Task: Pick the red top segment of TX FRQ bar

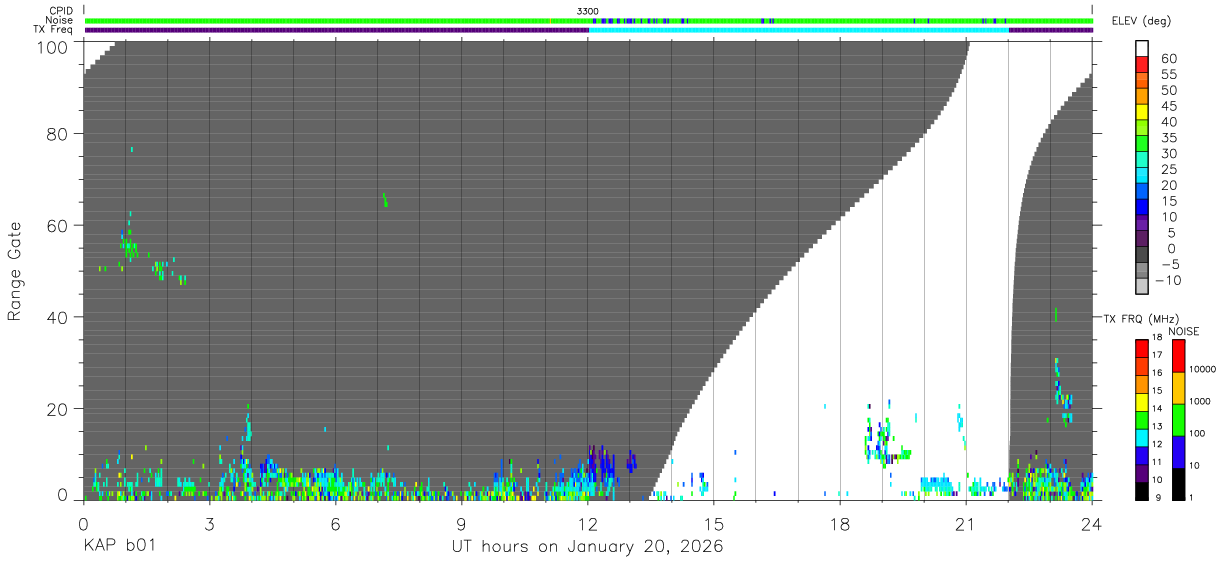Action: click(1141, 348)
